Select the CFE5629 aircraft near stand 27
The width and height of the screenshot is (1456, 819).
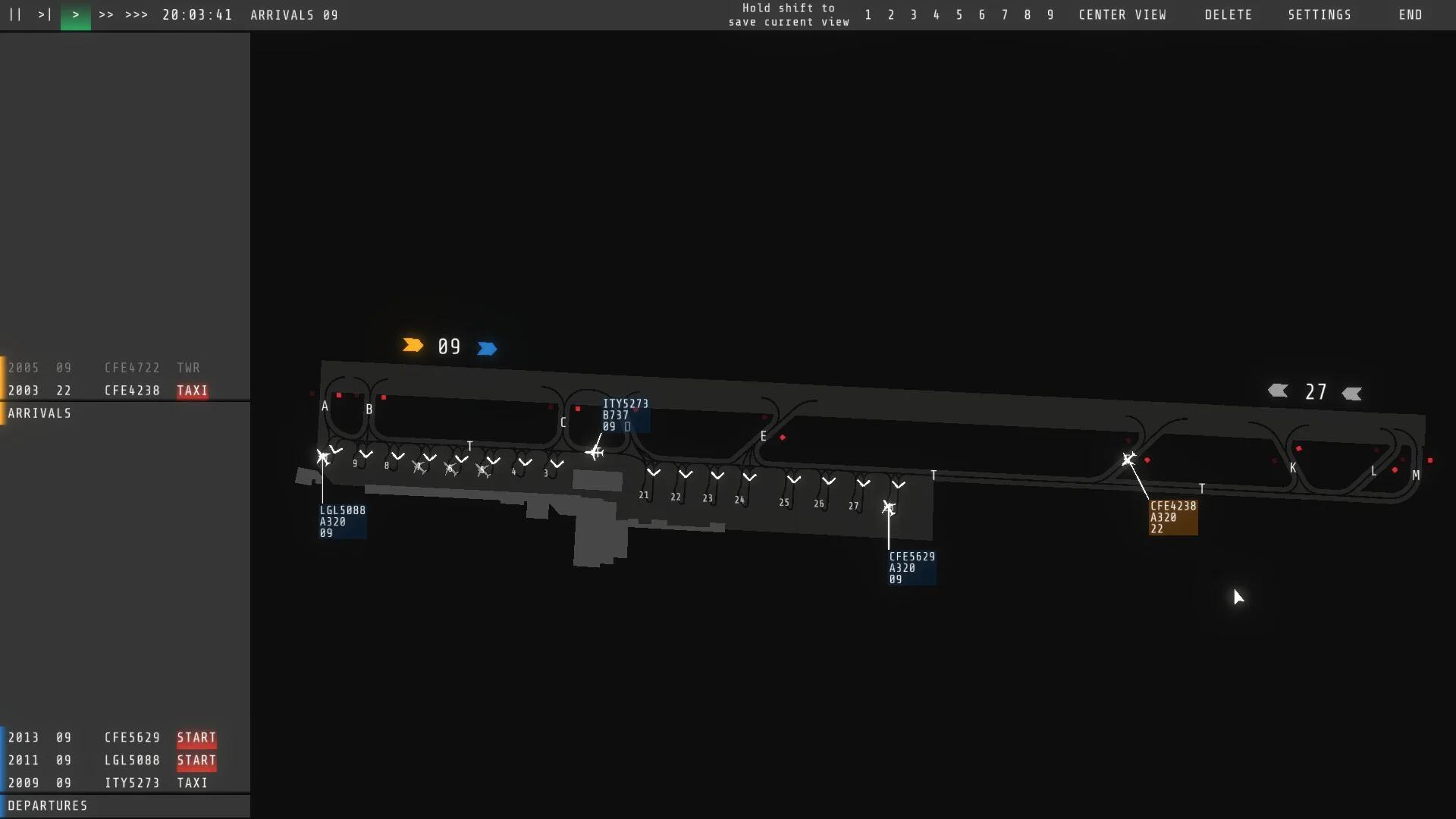(x=890, y=508)
